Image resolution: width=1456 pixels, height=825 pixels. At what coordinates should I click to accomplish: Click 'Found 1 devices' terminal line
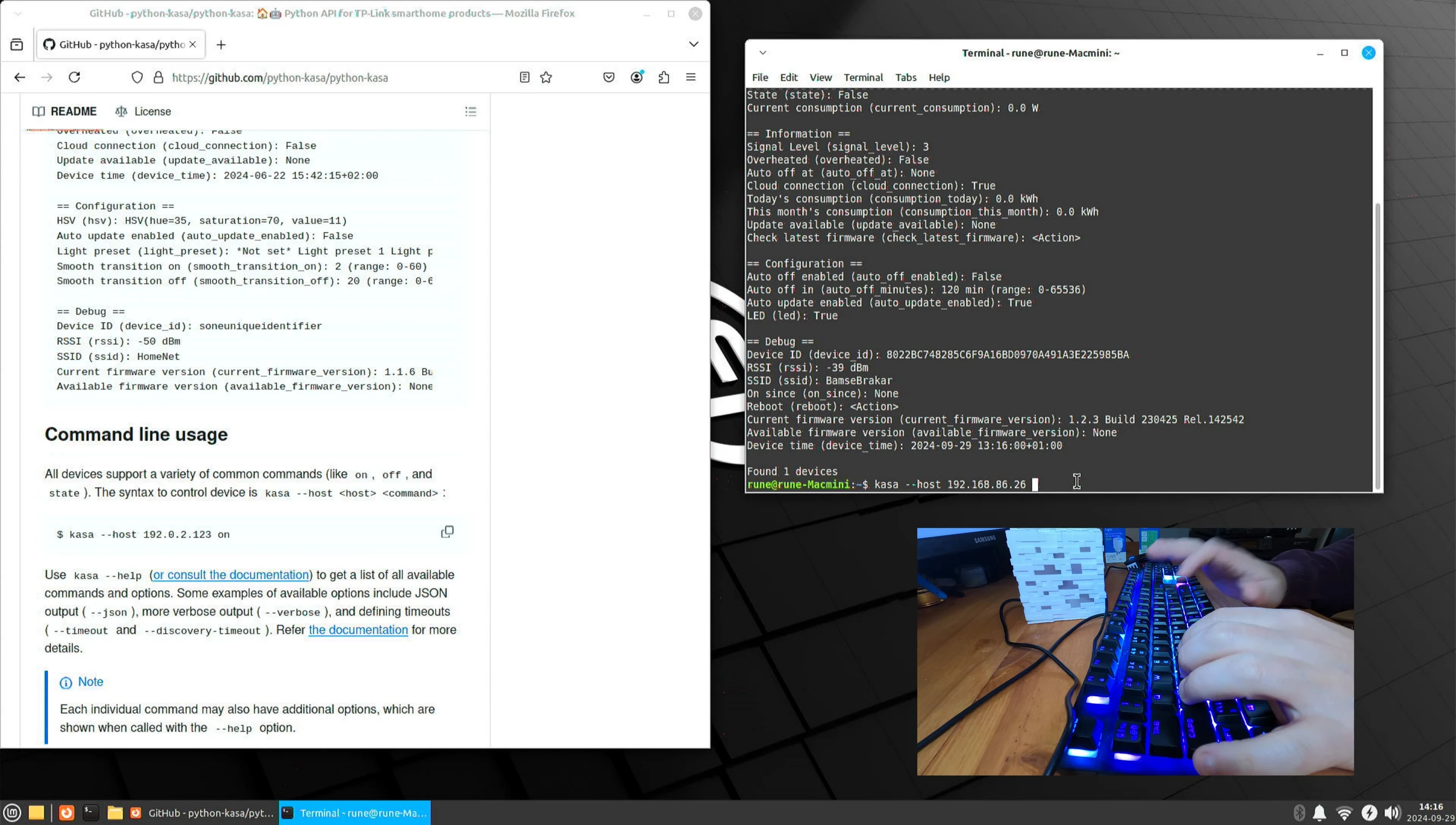tap(792, 471)
